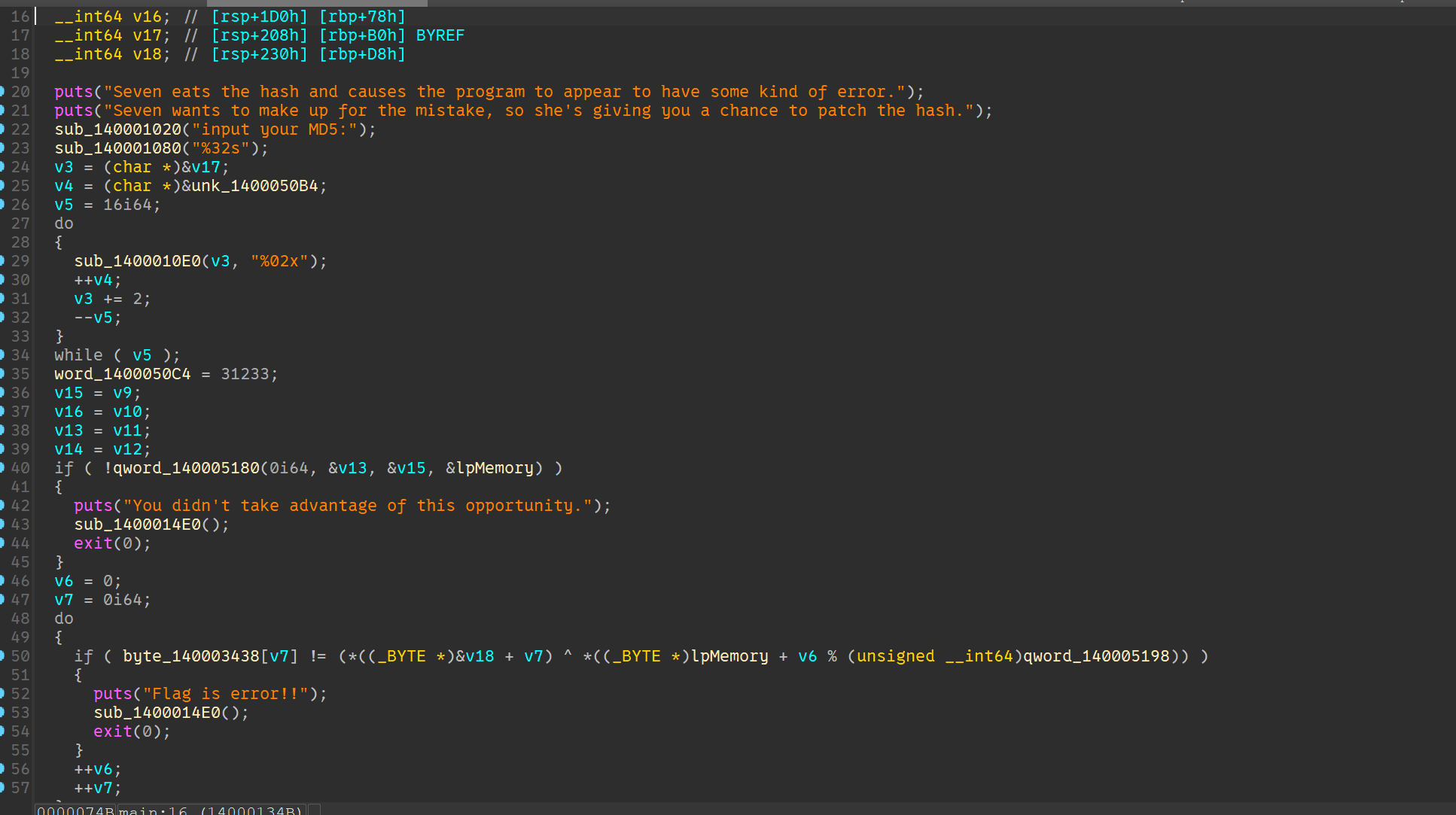Image resolution: width=1456 pixels, height=815 pixels.
Task: Click the sub_140001020 function call
Action: tap(117, 129)
